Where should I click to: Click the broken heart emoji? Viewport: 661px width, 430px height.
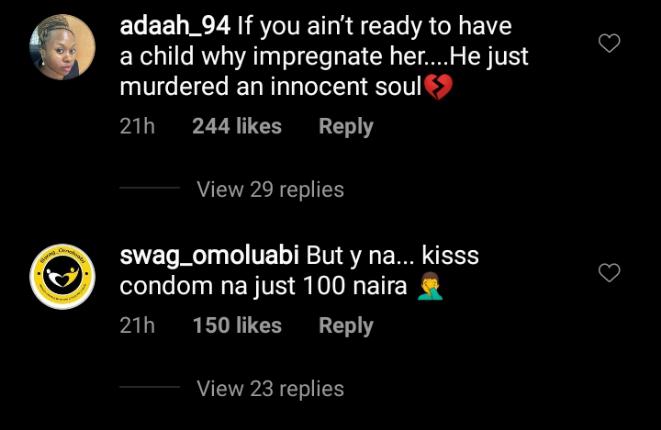tap(438, 88)
